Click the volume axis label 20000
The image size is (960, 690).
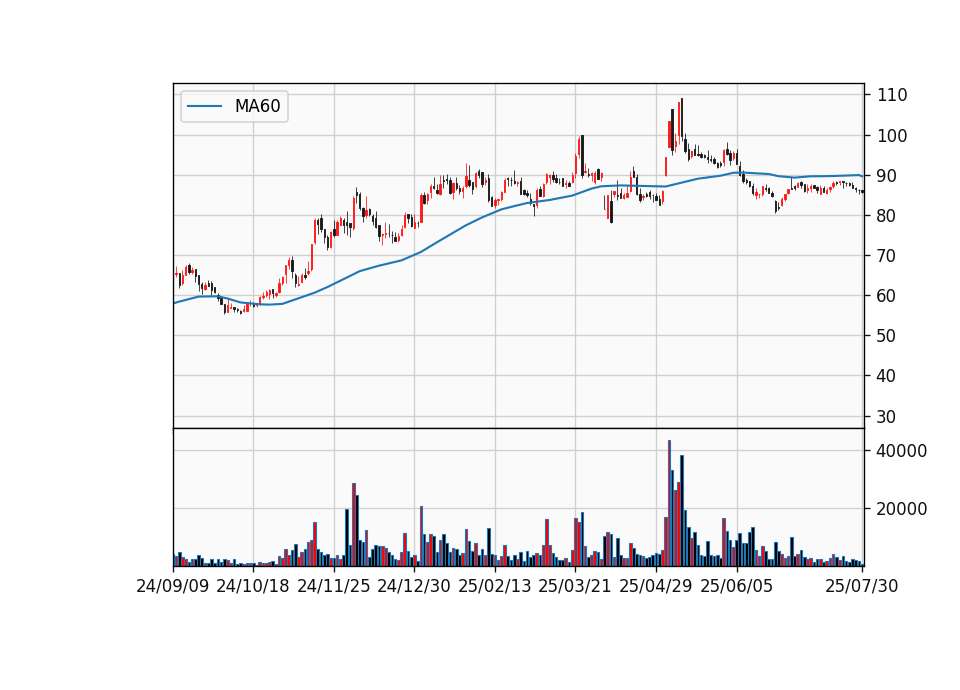[902, 509]
